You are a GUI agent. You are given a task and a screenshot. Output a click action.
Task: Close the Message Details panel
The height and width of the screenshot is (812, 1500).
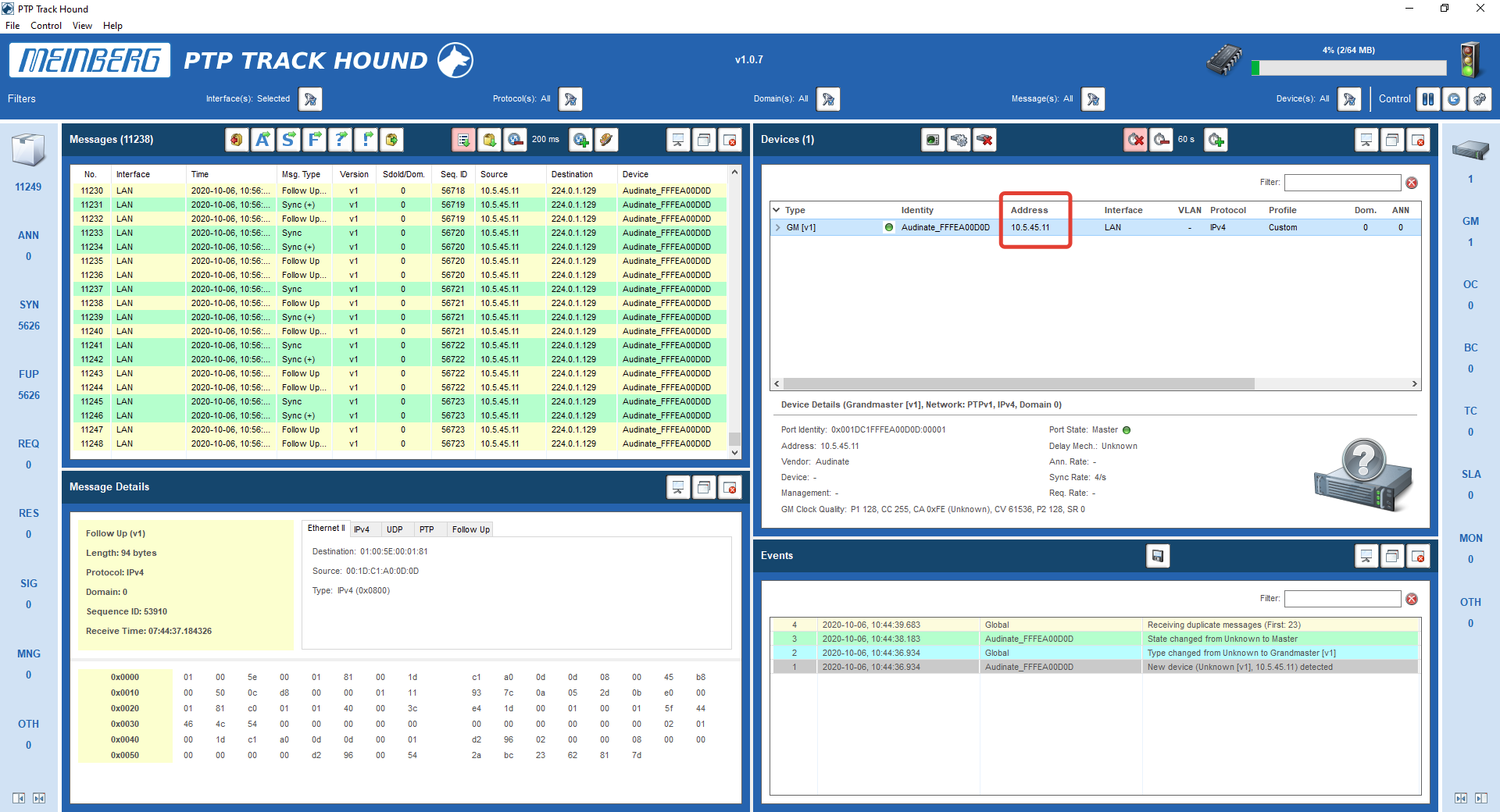point(730,487)
